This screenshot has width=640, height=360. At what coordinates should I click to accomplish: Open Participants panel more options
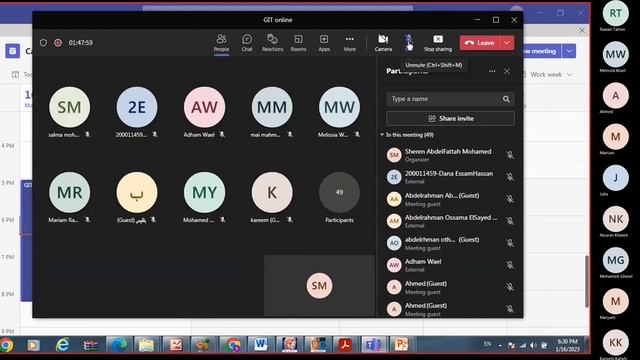click(492, 71)
